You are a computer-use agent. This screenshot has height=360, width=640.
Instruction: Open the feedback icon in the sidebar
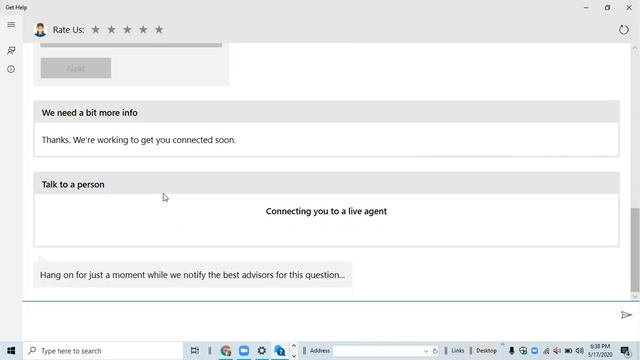click(11, 50)
